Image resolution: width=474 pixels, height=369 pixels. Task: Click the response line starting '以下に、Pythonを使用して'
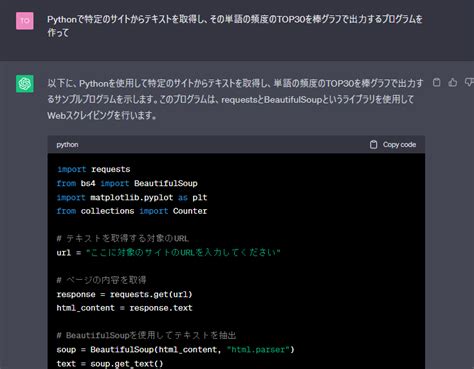tap(235, 83)
